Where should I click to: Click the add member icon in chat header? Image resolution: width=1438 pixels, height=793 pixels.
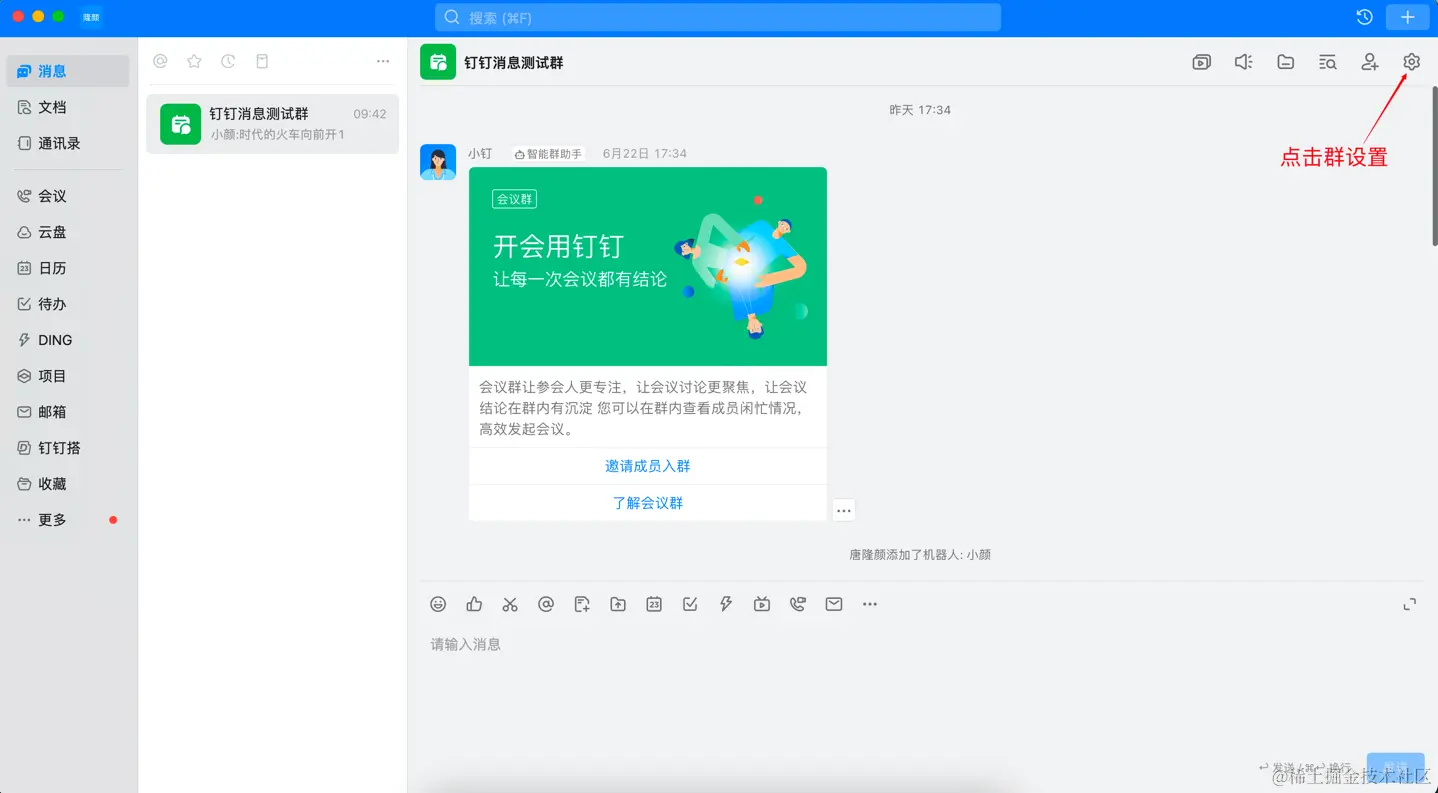coord(1370,62)
